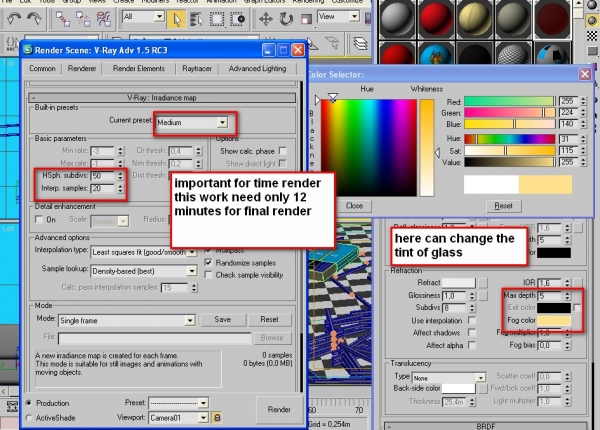Open Select by Name list tool
The image size is (600, 430).
196,19
